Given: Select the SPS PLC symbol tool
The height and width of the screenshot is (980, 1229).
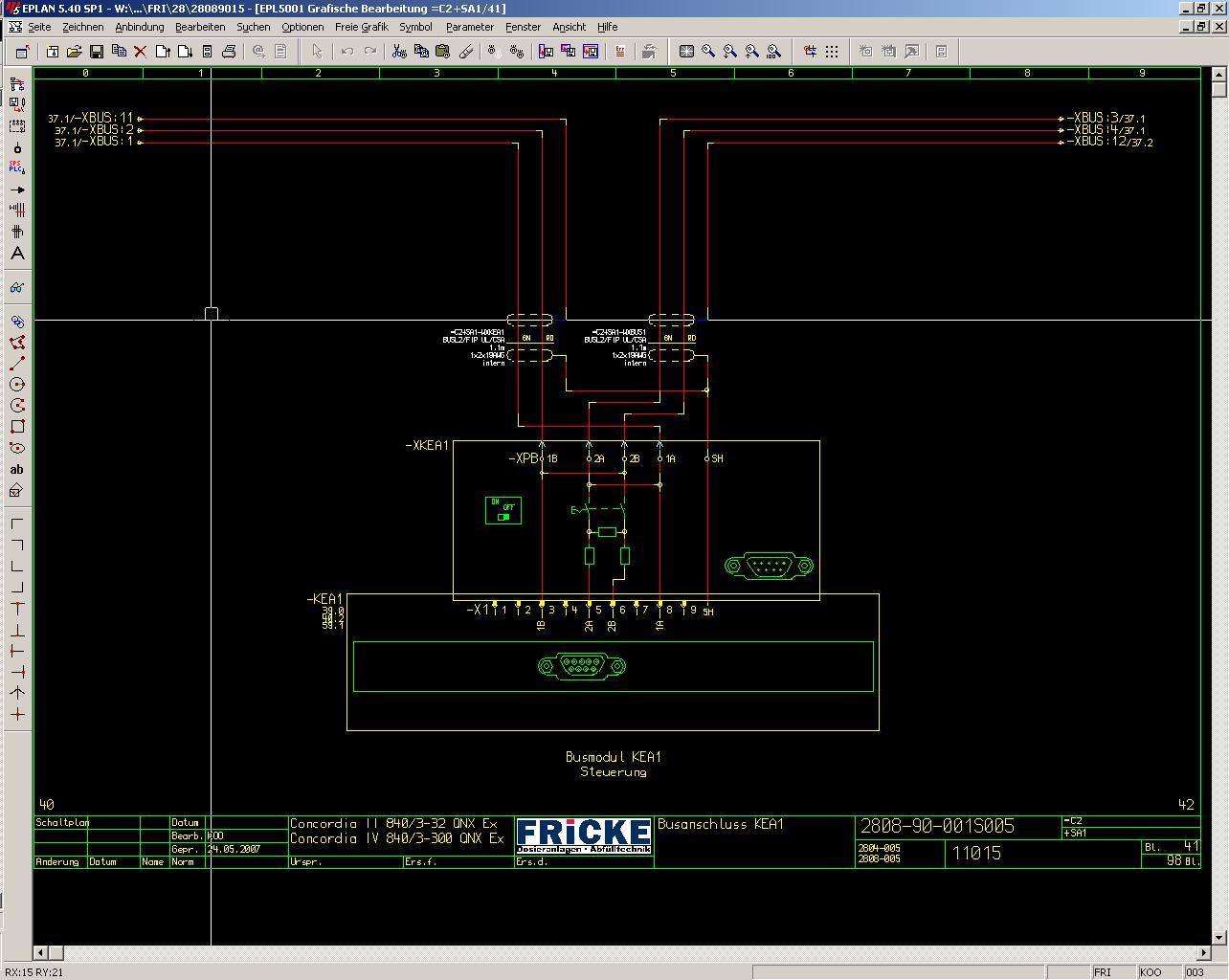Looking at the screenshot, I should (x=16, y=167).
